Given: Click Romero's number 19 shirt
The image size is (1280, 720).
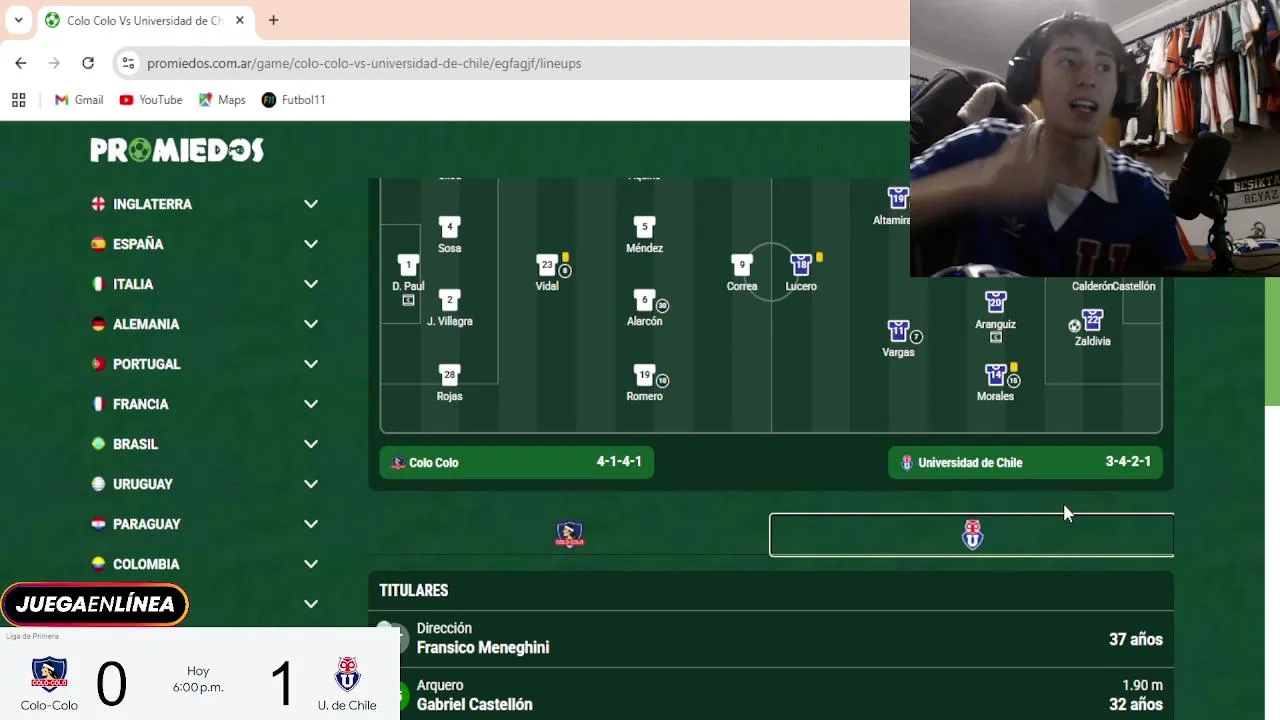Looking at the screenshot, I should pos(644,375).
